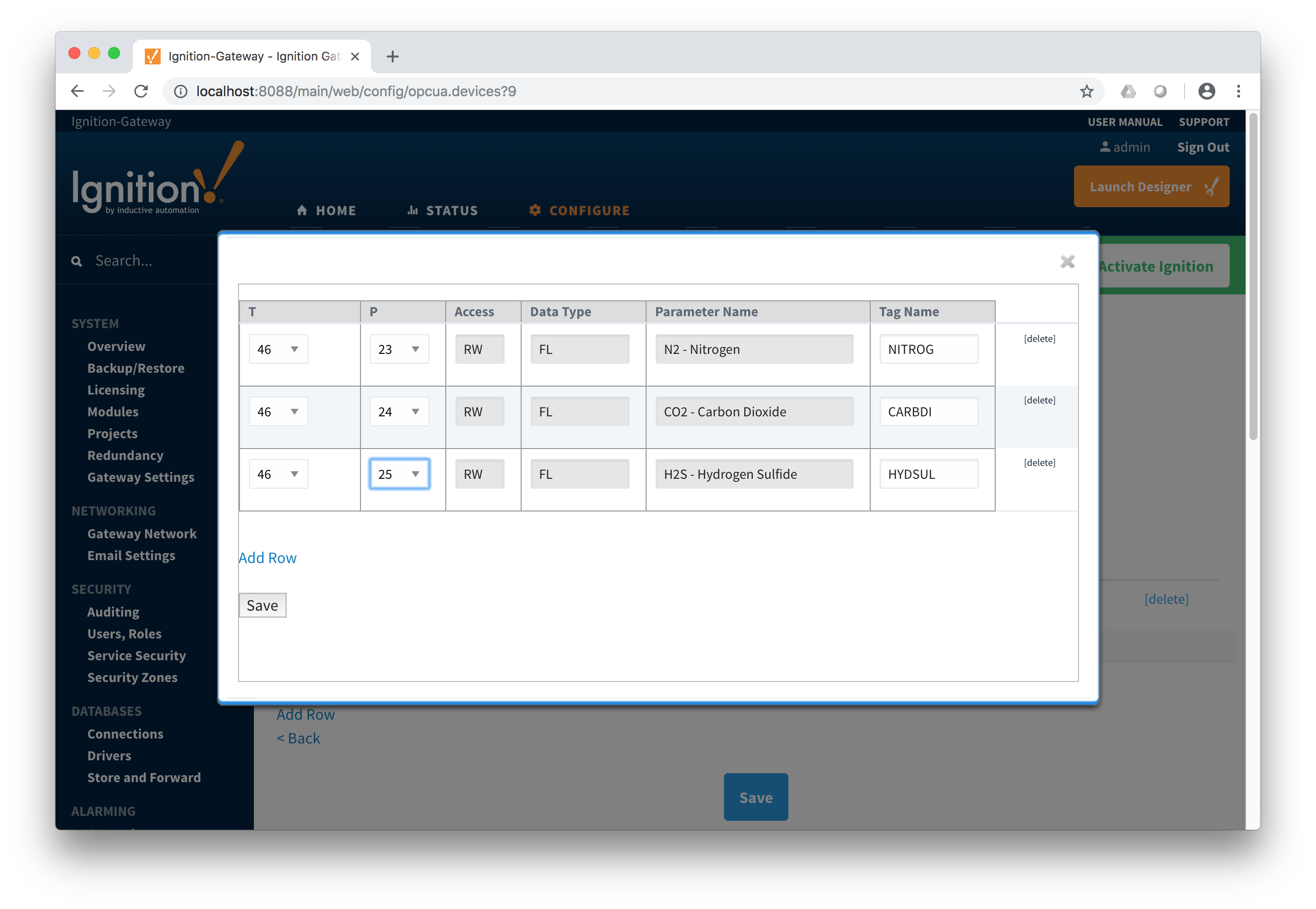Open the T dropdown in the Nitrogen row
The width and height of the screenshot is (1316, 909).
click(x=278, y=349)
